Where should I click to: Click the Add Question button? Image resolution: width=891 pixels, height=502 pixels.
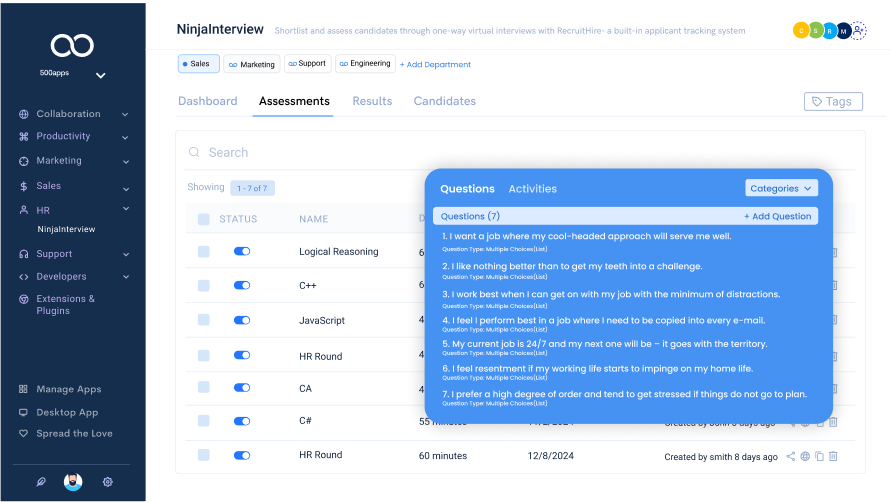777,216
